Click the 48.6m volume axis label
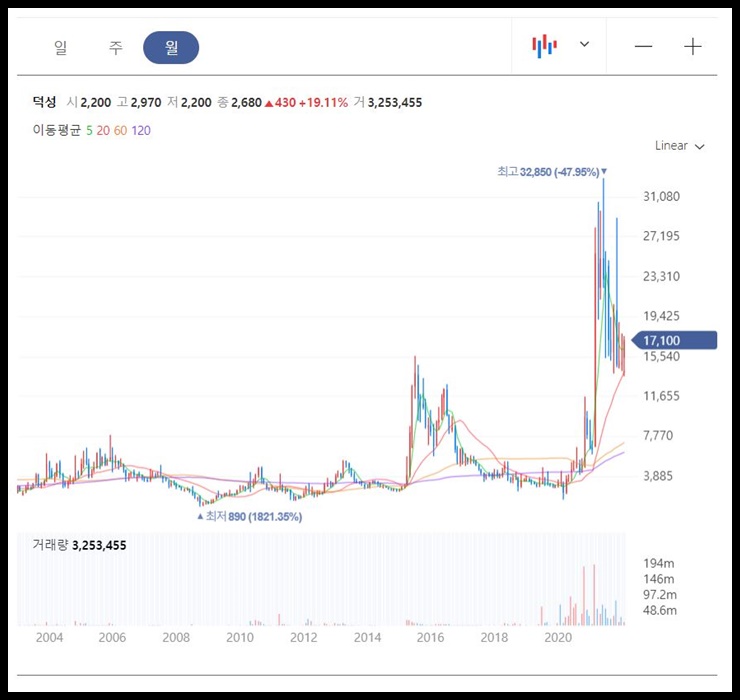740x700 pixels. [660, 610]
